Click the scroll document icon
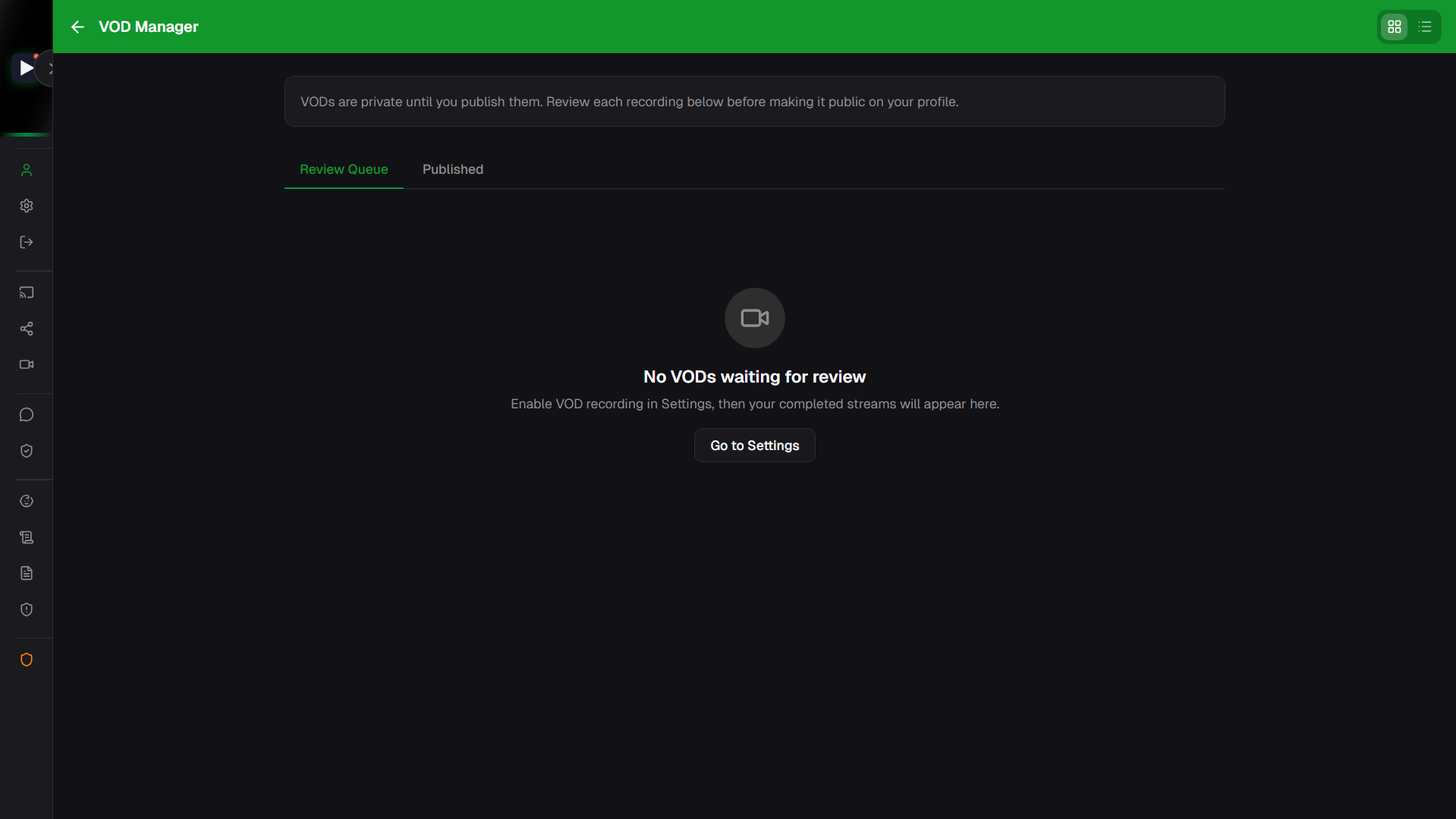The image size is (1456, 819). tap(27, 537)
